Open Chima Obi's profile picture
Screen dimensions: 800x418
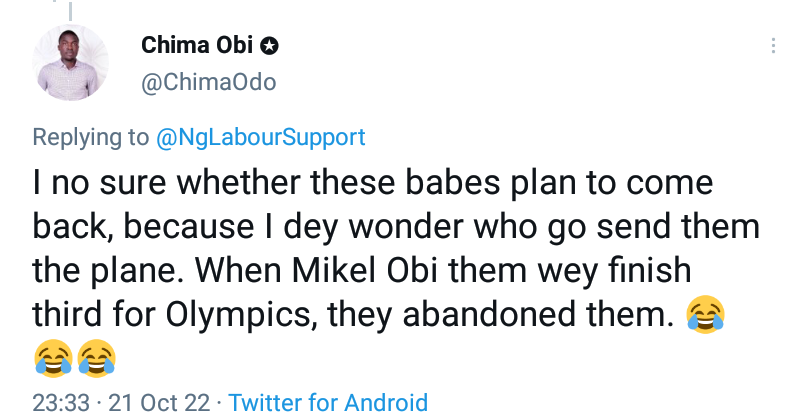point(70,63)
